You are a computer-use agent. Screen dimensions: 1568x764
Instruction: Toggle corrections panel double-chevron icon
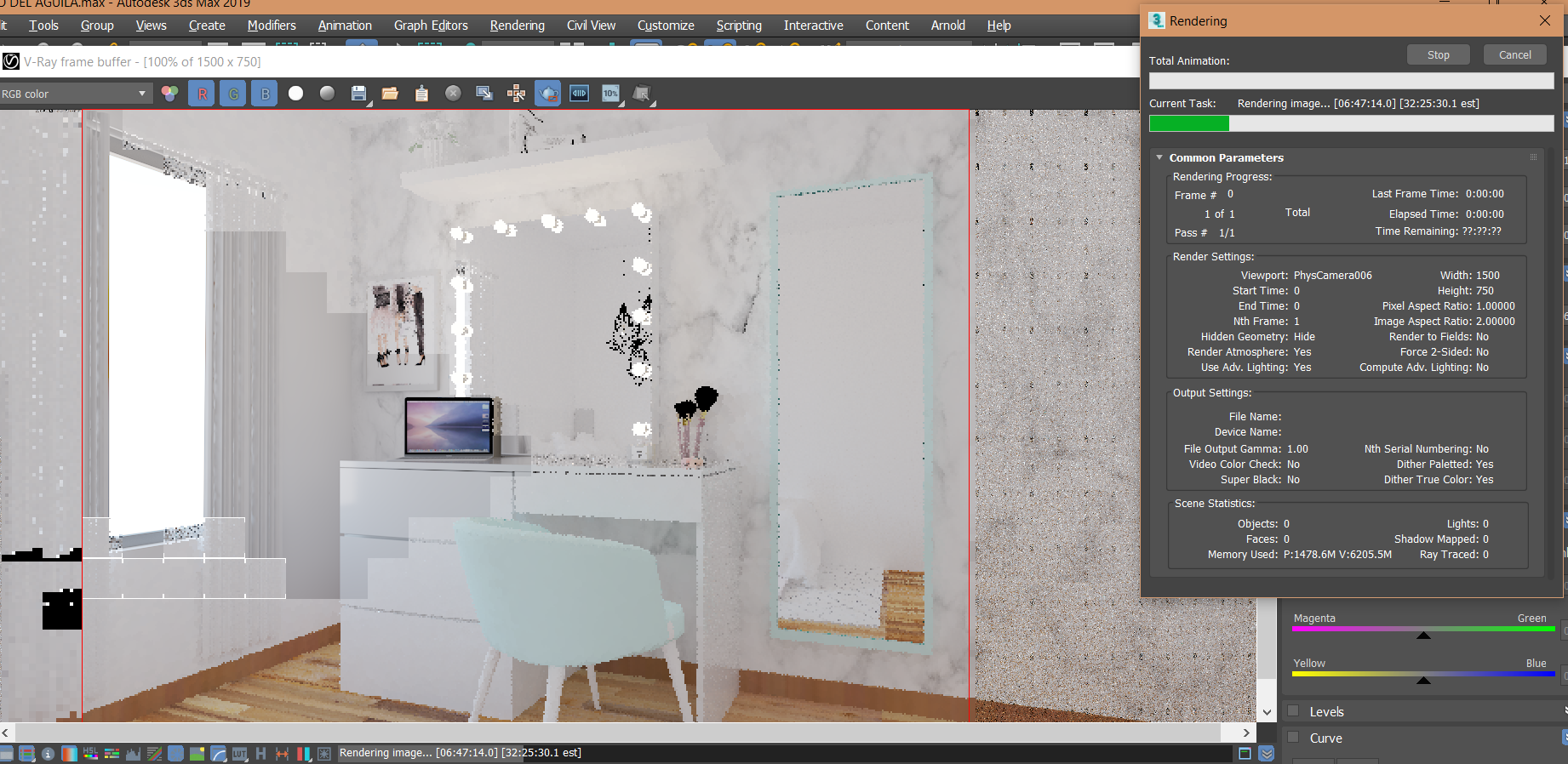coord(1267,753)
